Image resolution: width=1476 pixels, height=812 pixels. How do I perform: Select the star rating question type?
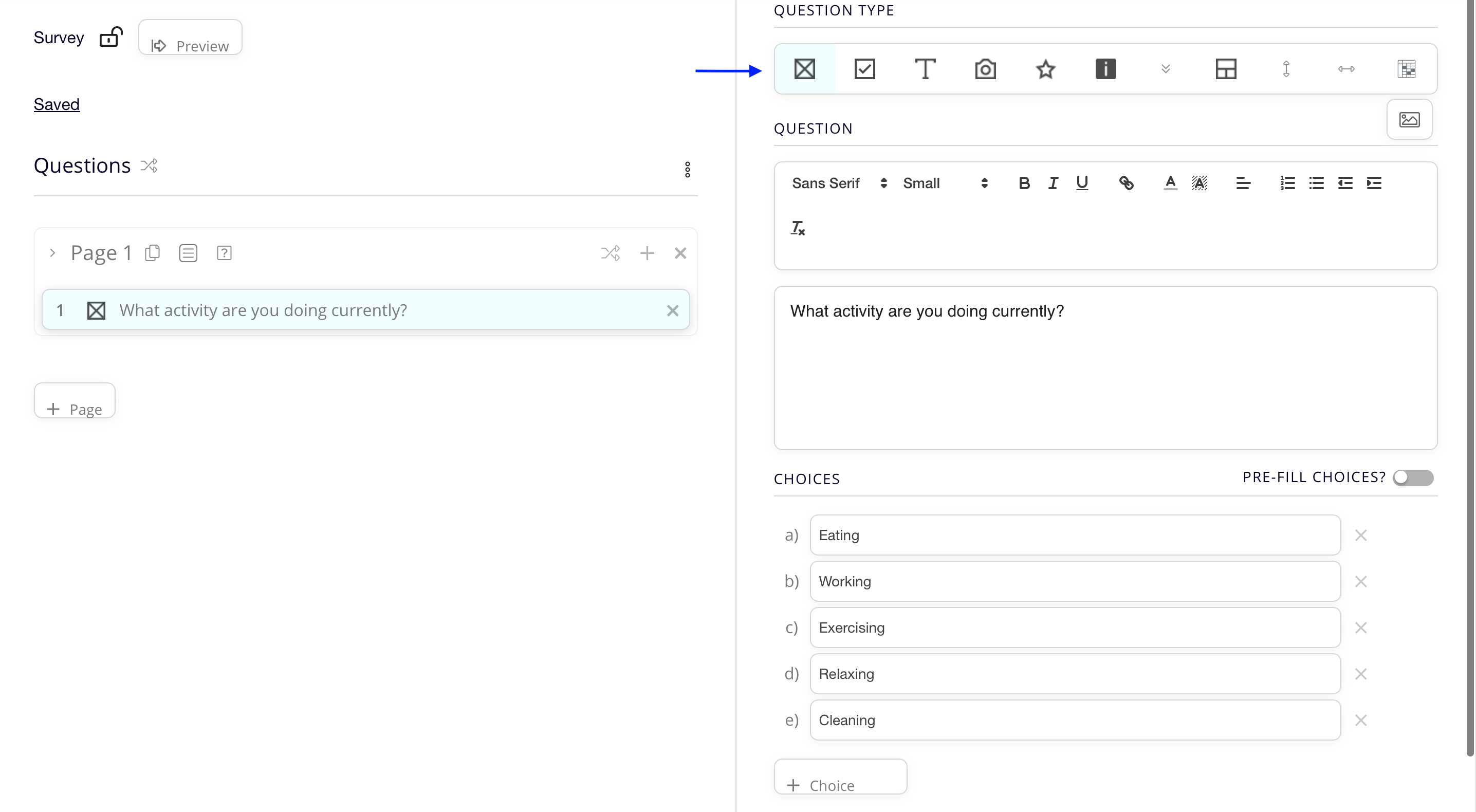pos(1045,69)
